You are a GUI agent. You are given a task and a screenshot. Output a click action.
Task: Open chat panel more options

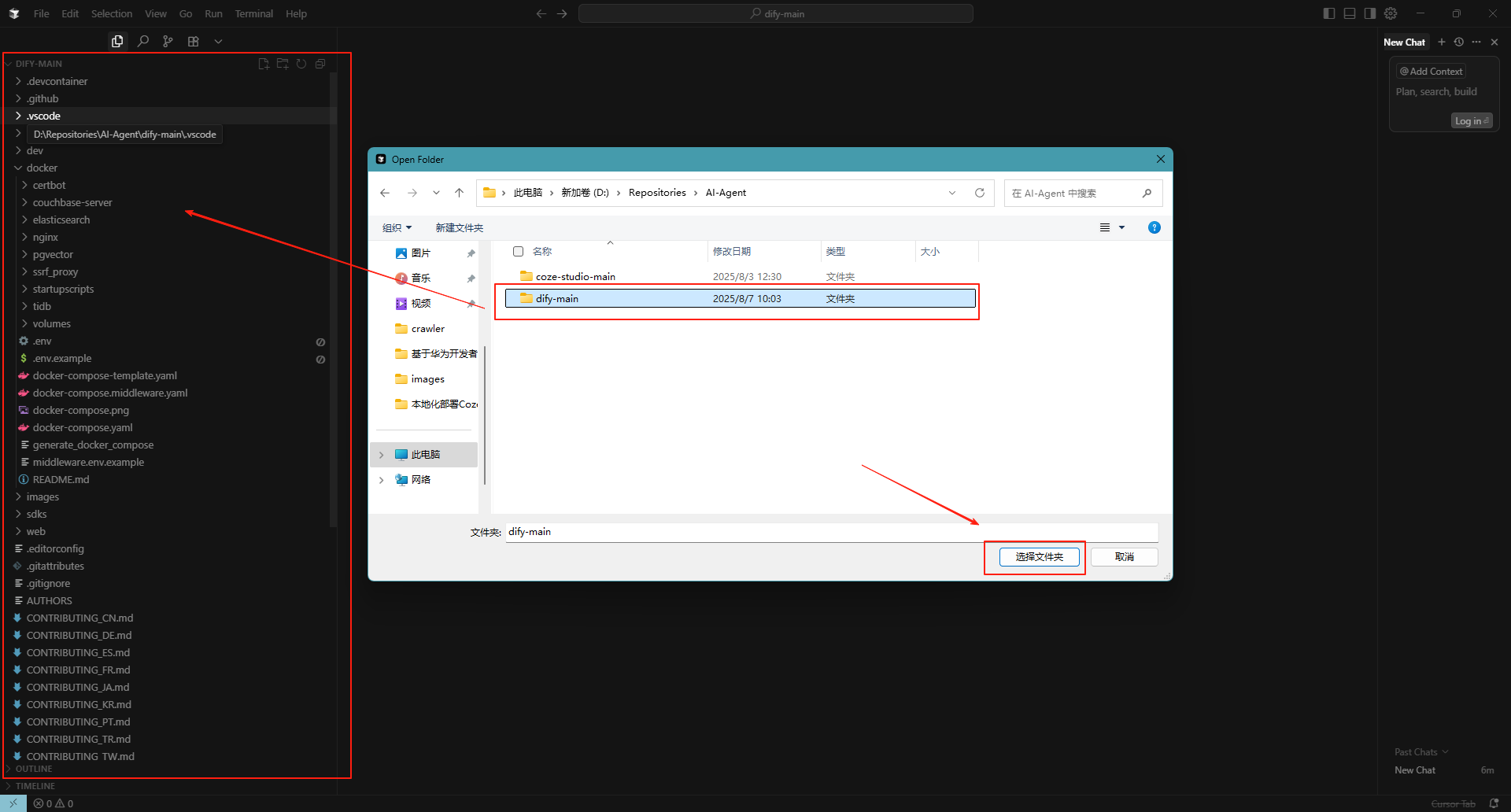[x=1476, y=42]
